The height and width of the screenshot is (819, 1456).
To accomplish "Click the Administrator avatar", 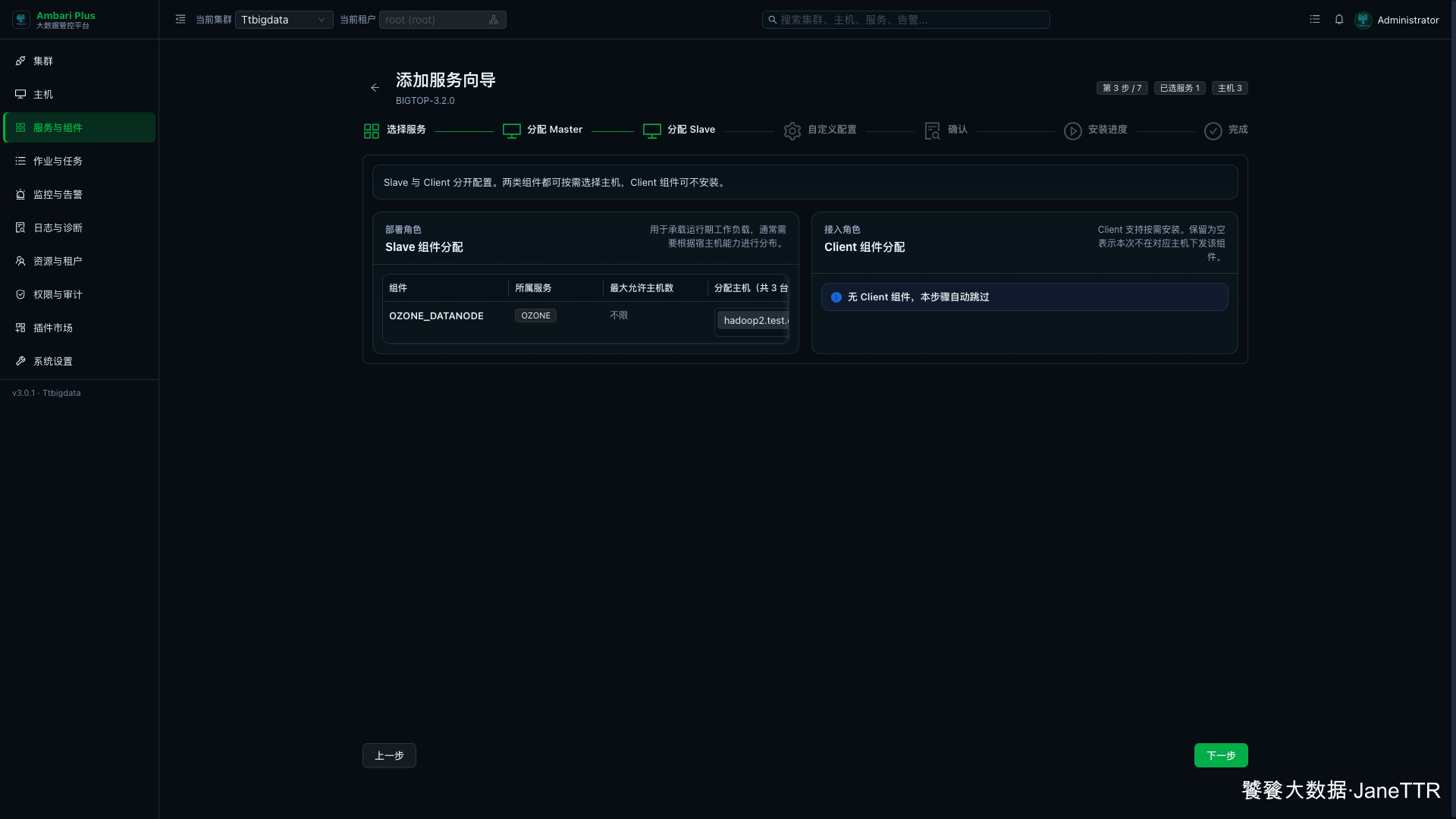I will [x=1363, y=20].
